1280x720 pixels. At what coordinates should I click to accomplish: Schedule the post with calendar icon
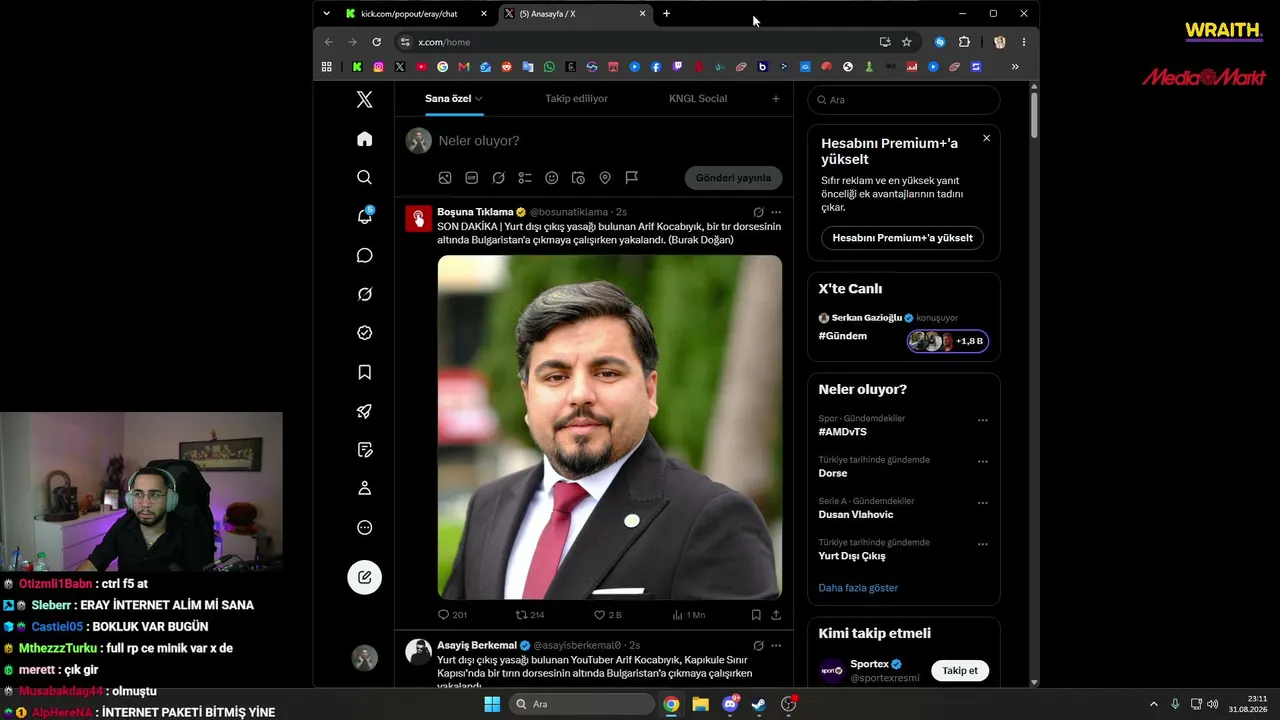[578, 178]
